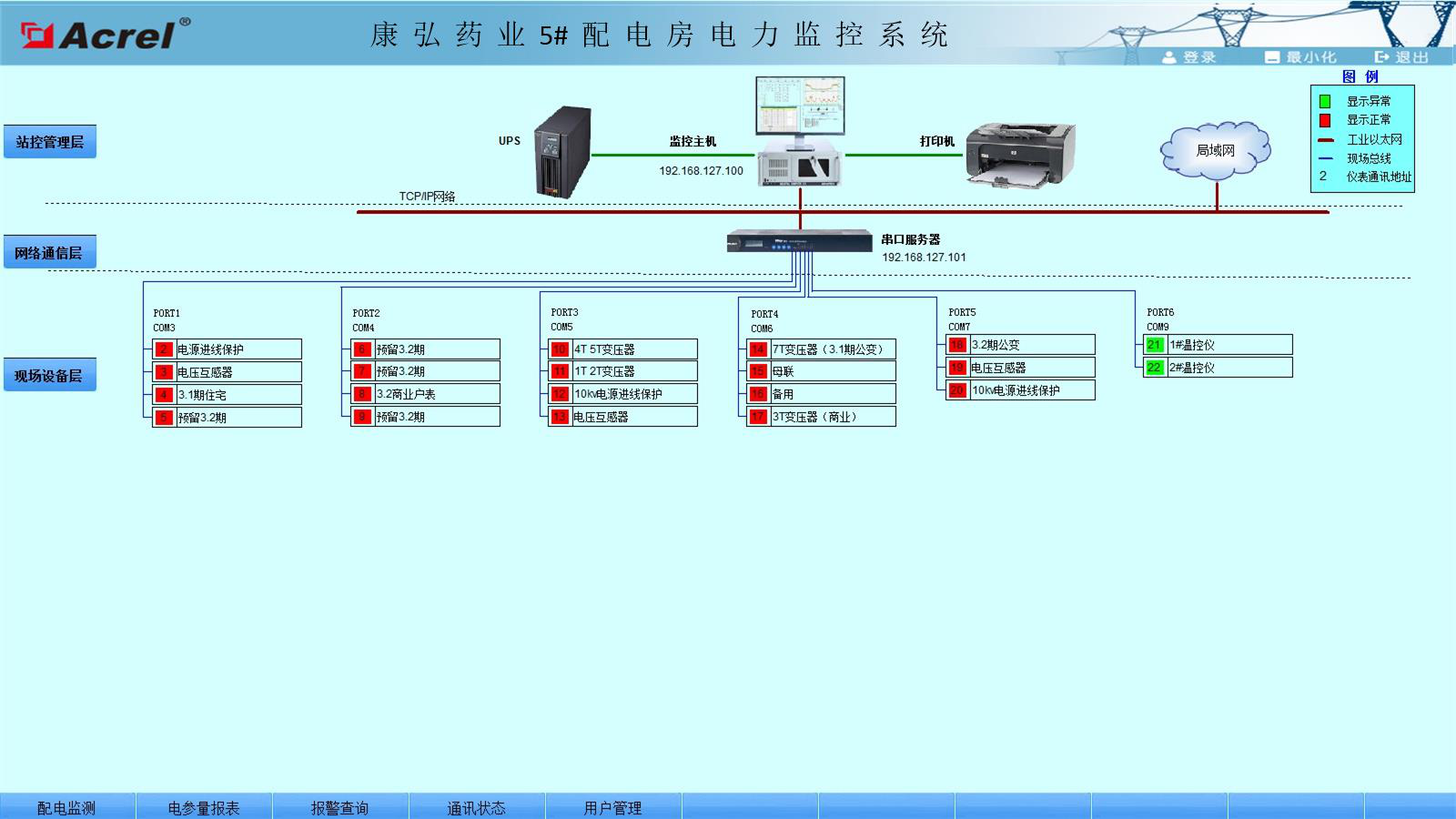This screenshot has width=1456, height=819.
Task: Click the TCP/IP网络 label
Action: tap(427, 197)
